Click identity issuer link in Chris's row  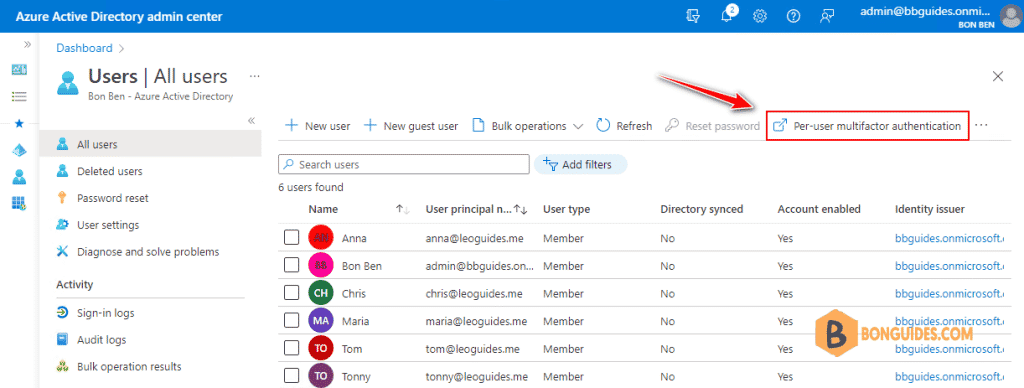tap(950, 293)
